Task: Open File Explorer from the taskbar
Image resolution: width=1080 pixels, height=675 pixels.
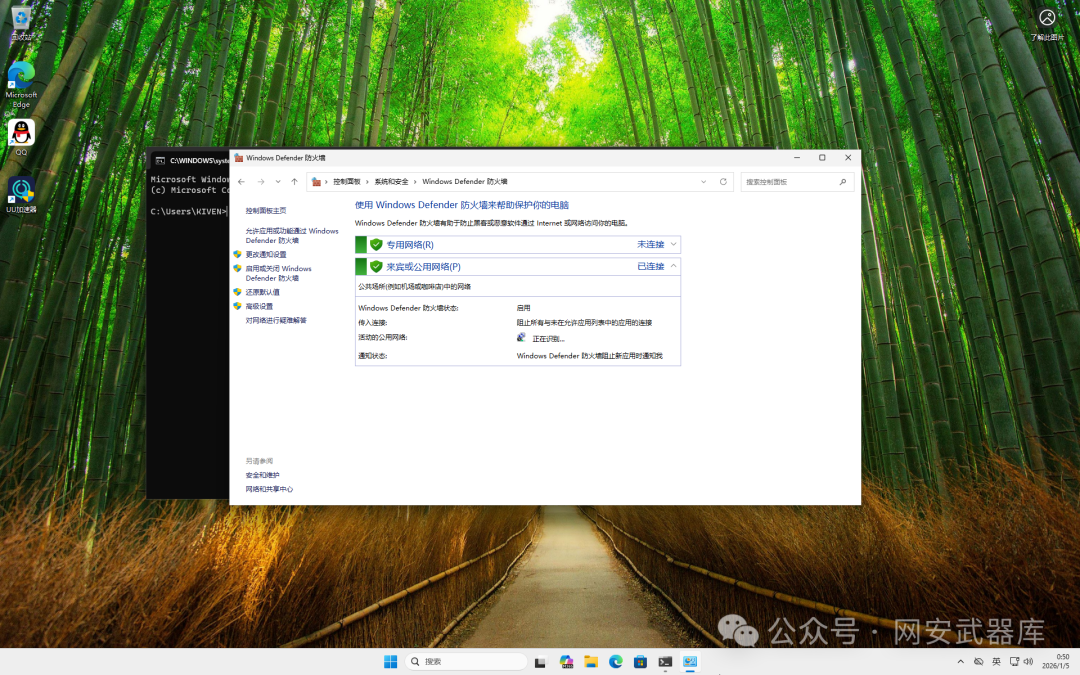Action: point(591,662)
